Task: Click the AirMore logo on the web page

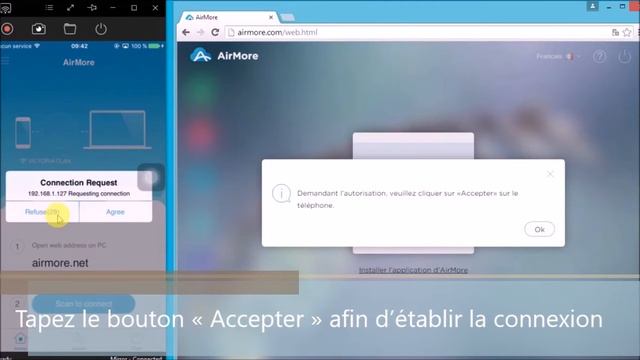Action: (x=224, y=56)
